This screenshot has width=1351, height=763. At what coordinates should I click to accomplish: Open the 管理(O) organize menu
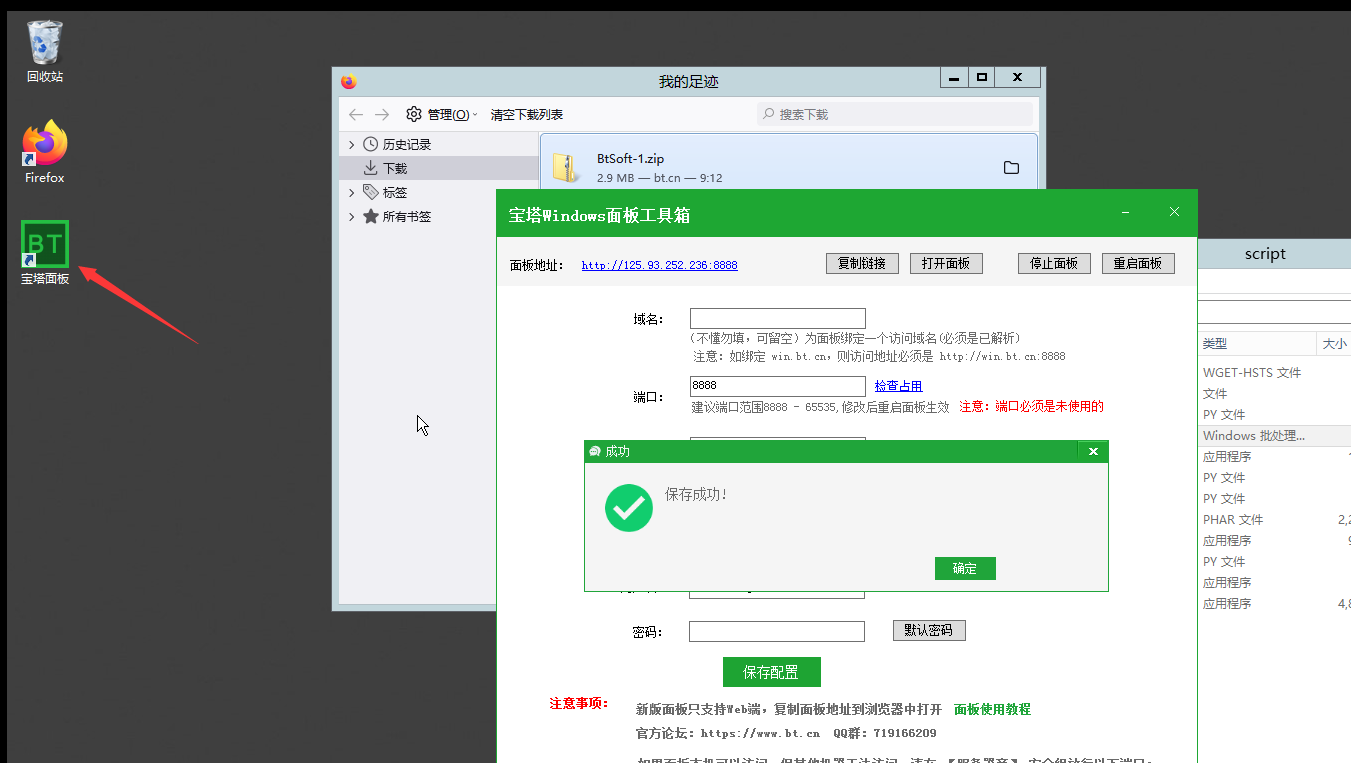coord(442,114)
